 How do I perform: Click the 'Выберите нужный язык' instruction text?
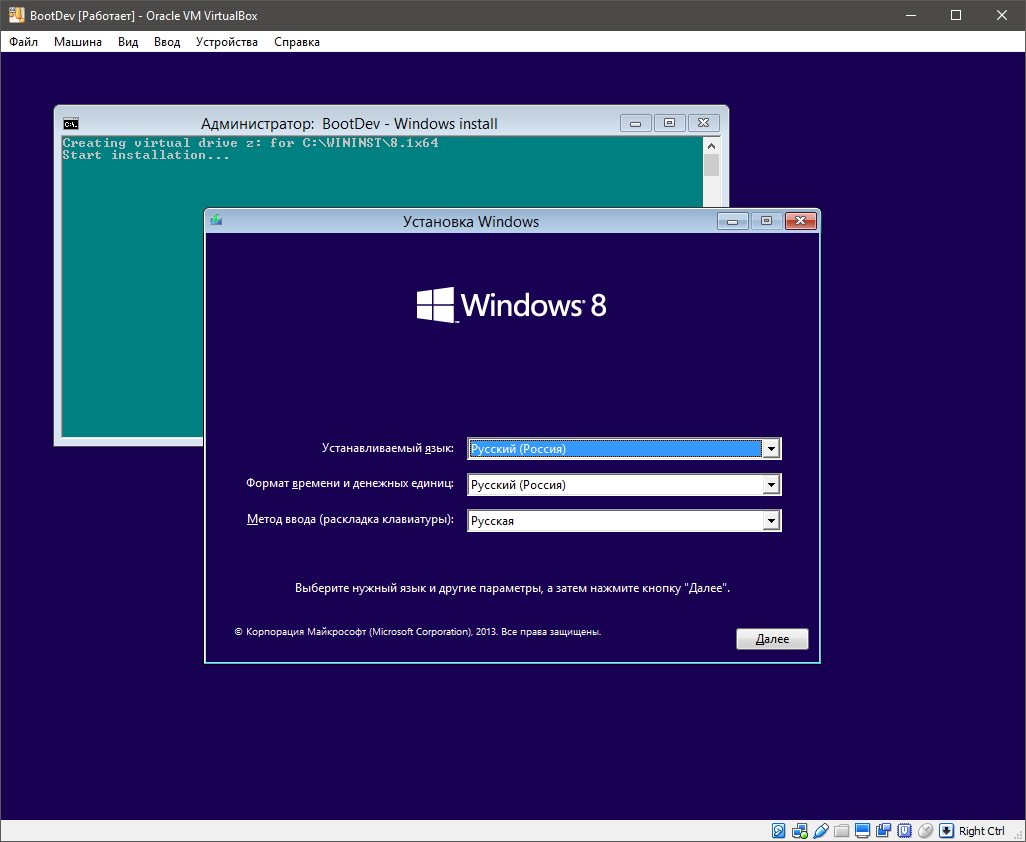(x=512, y=588)
